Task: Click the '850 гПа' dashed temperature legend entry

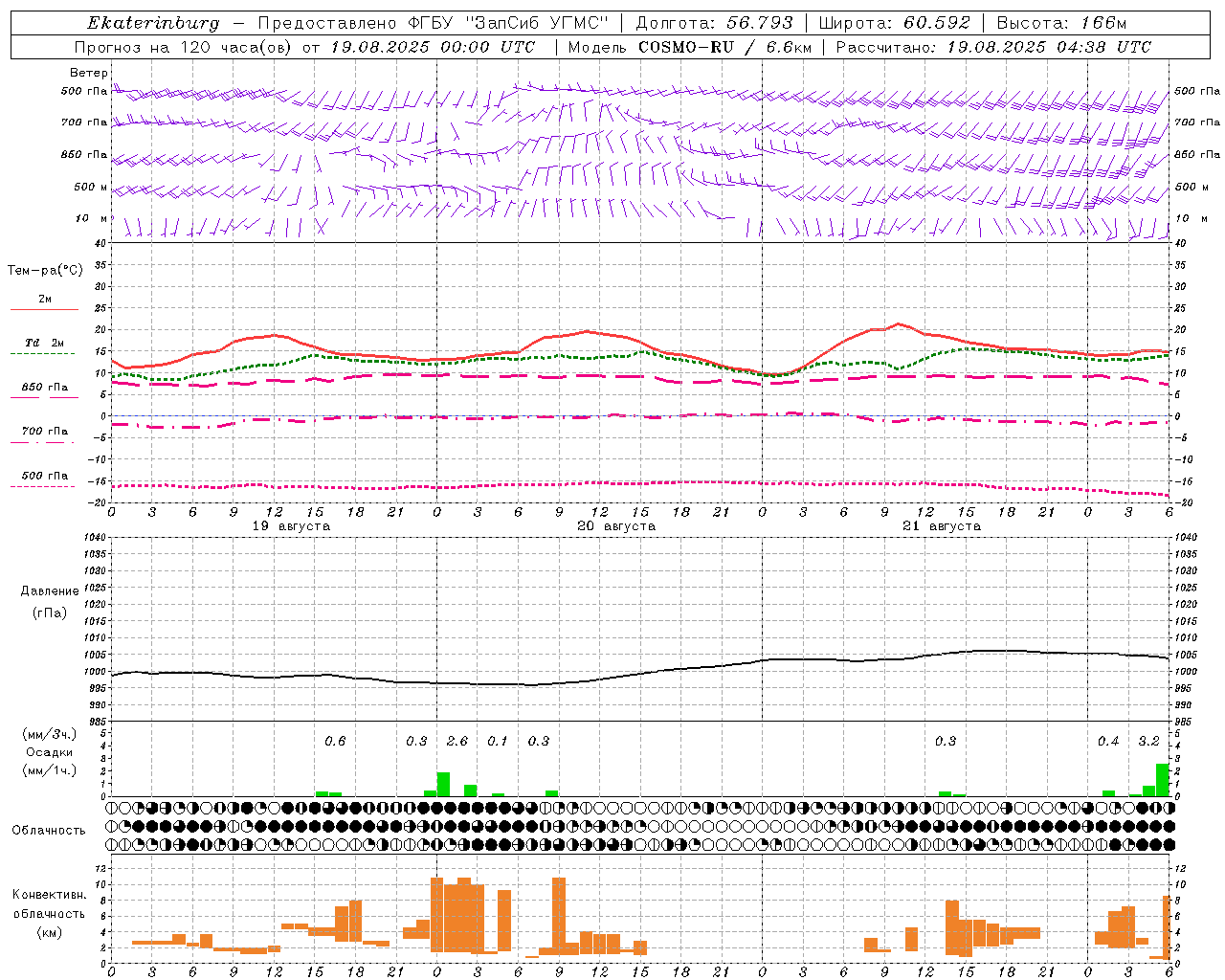Action: point(44,388)
